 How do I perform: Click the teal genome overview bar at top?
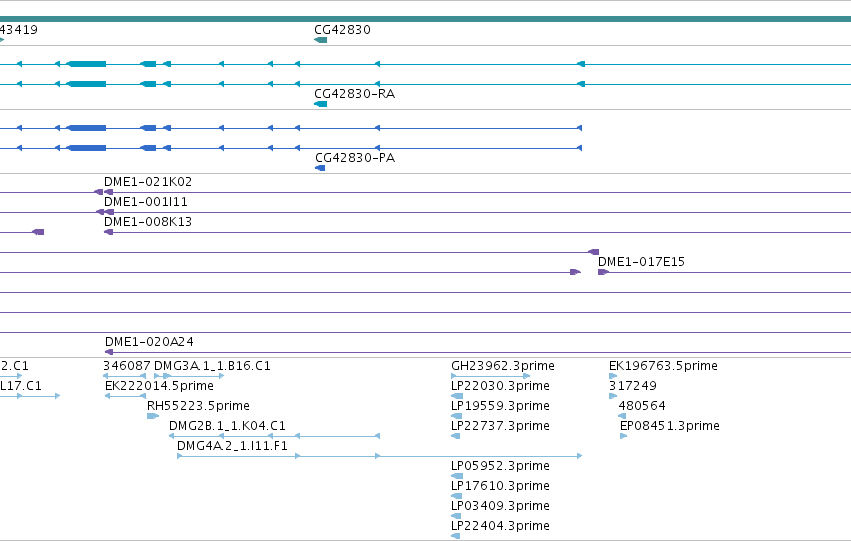click(426, 19)
